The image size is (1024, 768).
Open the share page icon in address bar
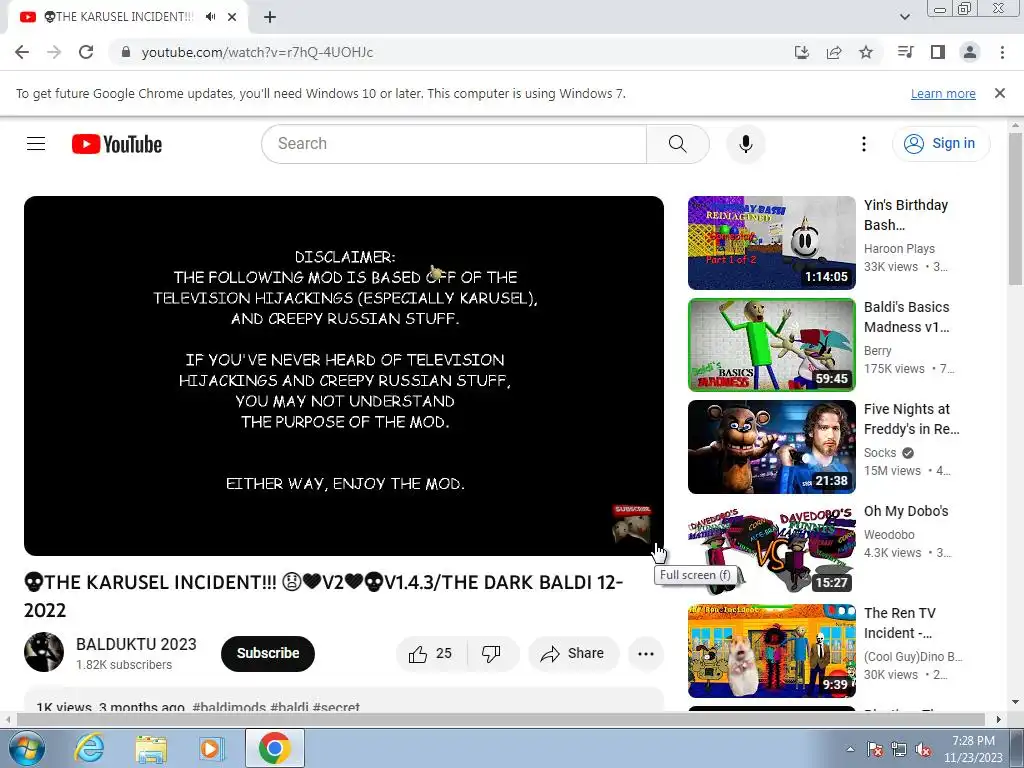[x=834, y=52]
